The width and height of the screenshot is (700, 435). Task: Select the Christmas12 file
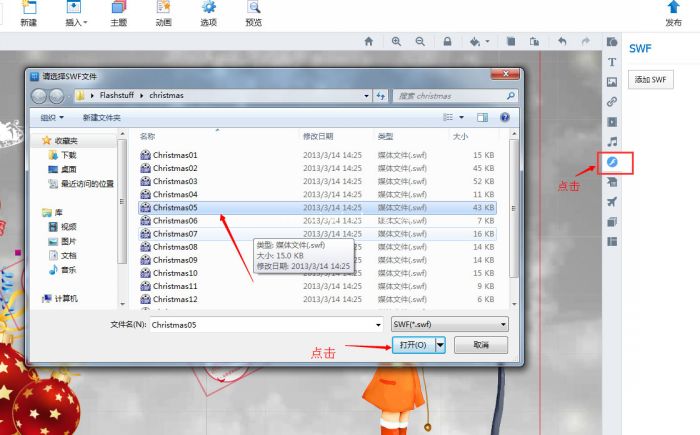click(x=317, y=299)
